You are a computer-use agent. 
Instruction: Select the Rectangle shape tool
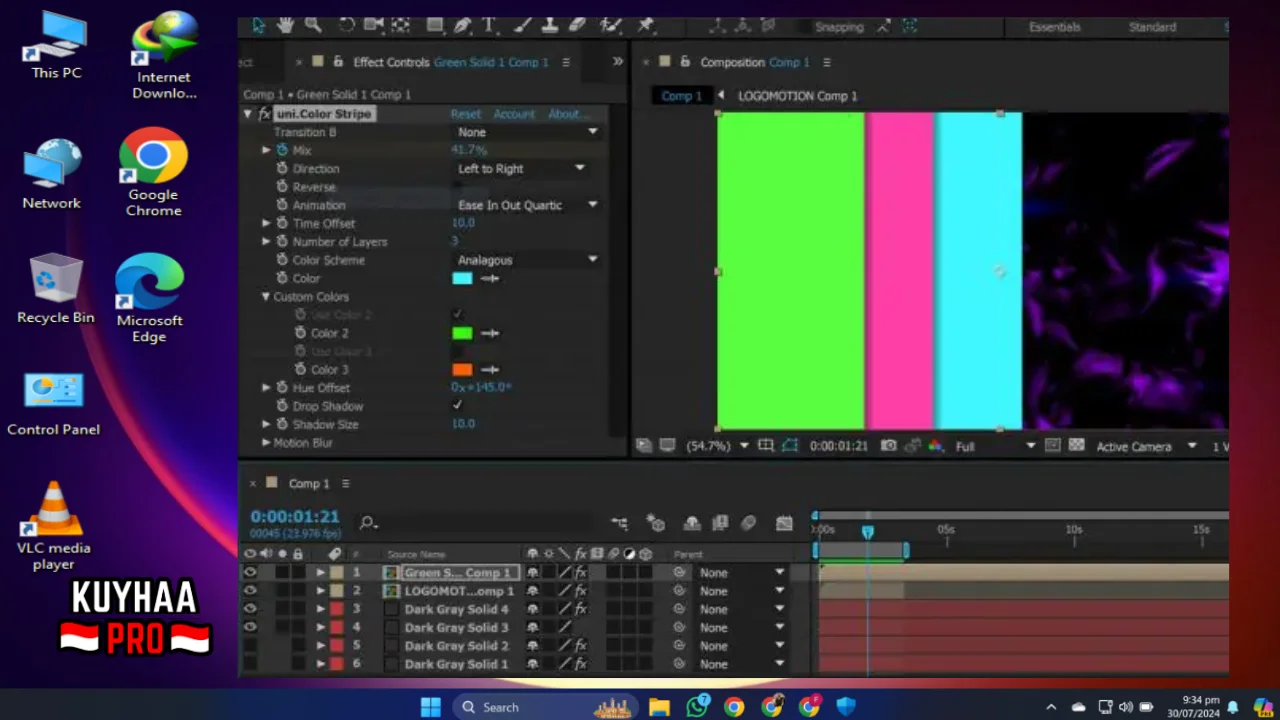click(434, 25)
